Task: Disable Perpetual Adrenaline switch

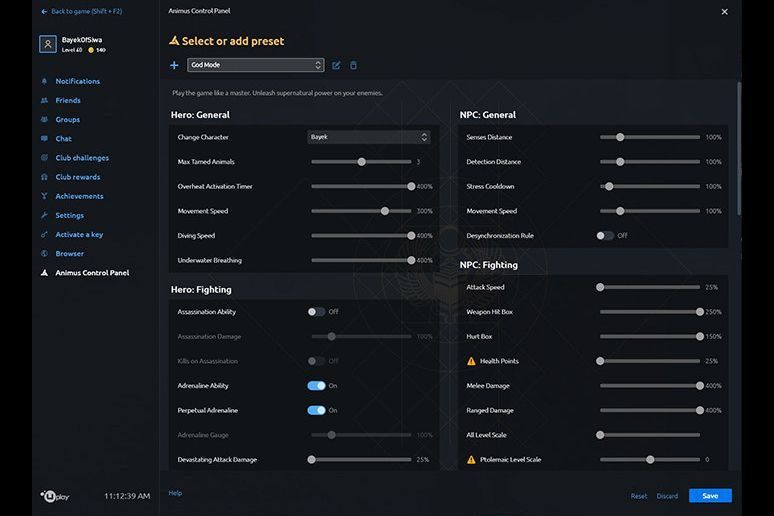Action: pyautogui.click(x=316, y=410)
